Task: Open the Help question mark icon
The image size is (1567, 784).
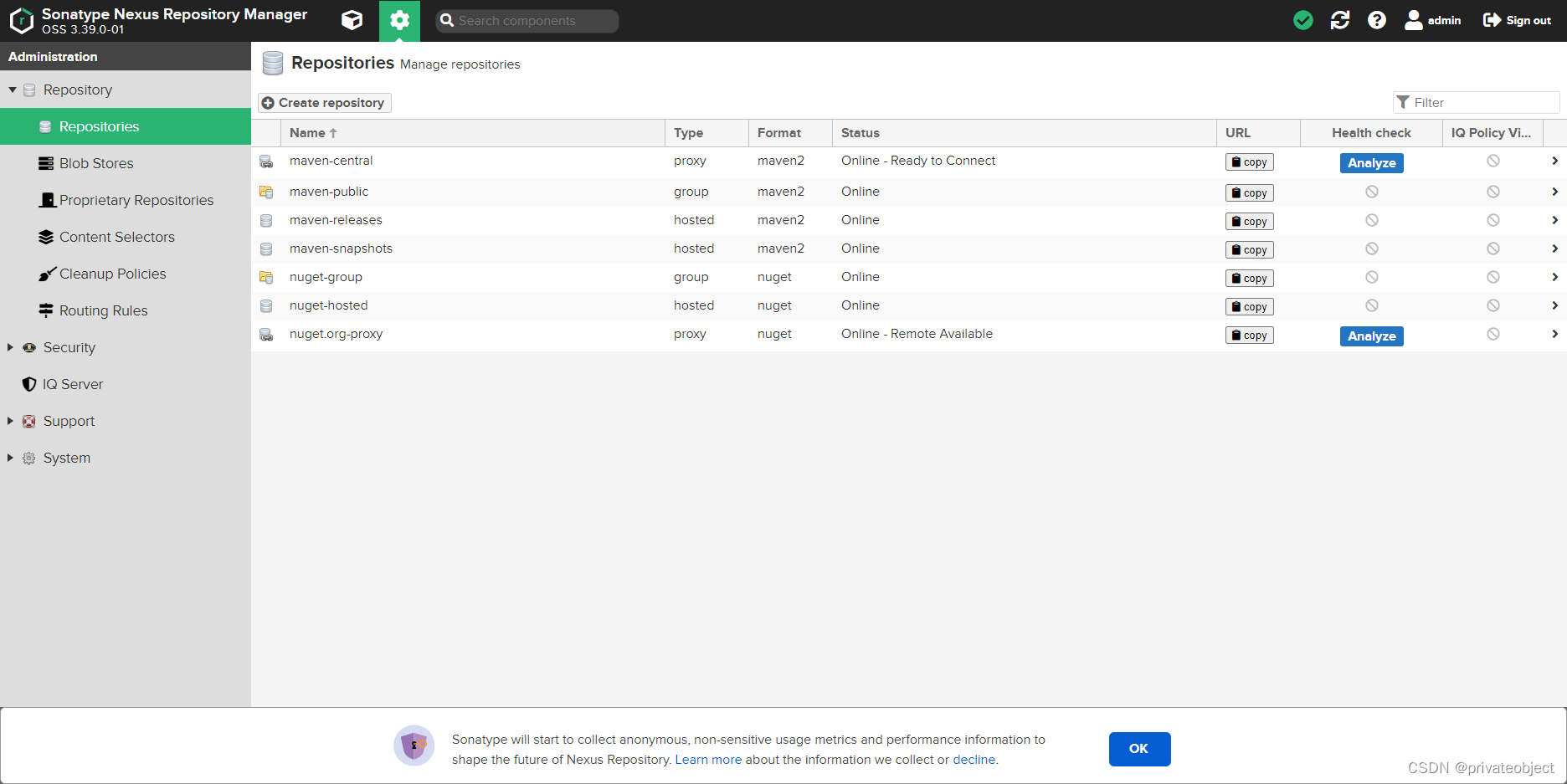Action: pyautogui.click(x=1377, y=20)
